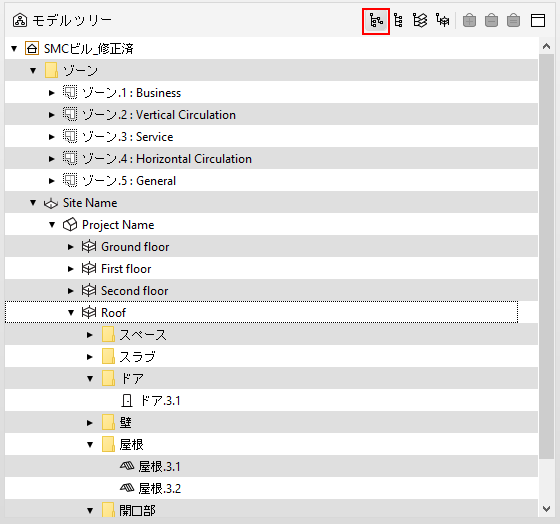Click the layered tree view toolbar icon
The height and width of the screenshot is (524, 560).
pyautogui.click(x=420, y=21)
